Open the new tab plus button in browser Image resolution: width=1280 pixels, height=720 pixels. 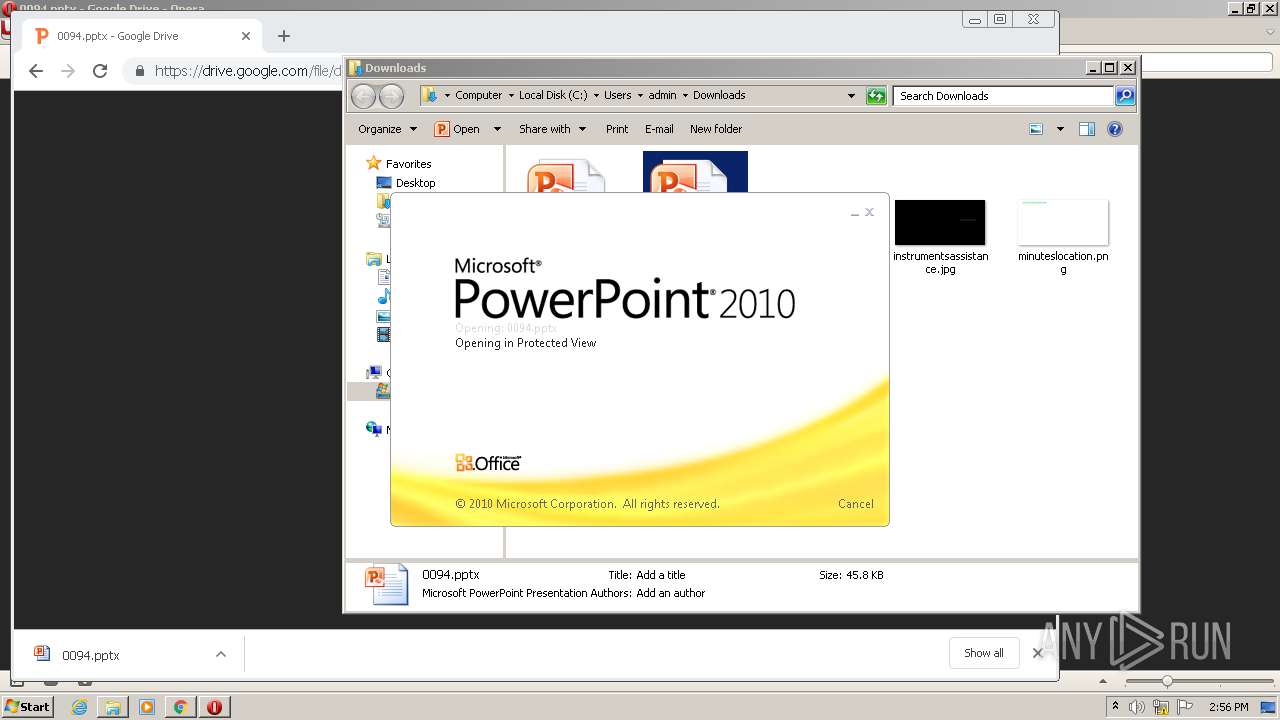point(284,36)
